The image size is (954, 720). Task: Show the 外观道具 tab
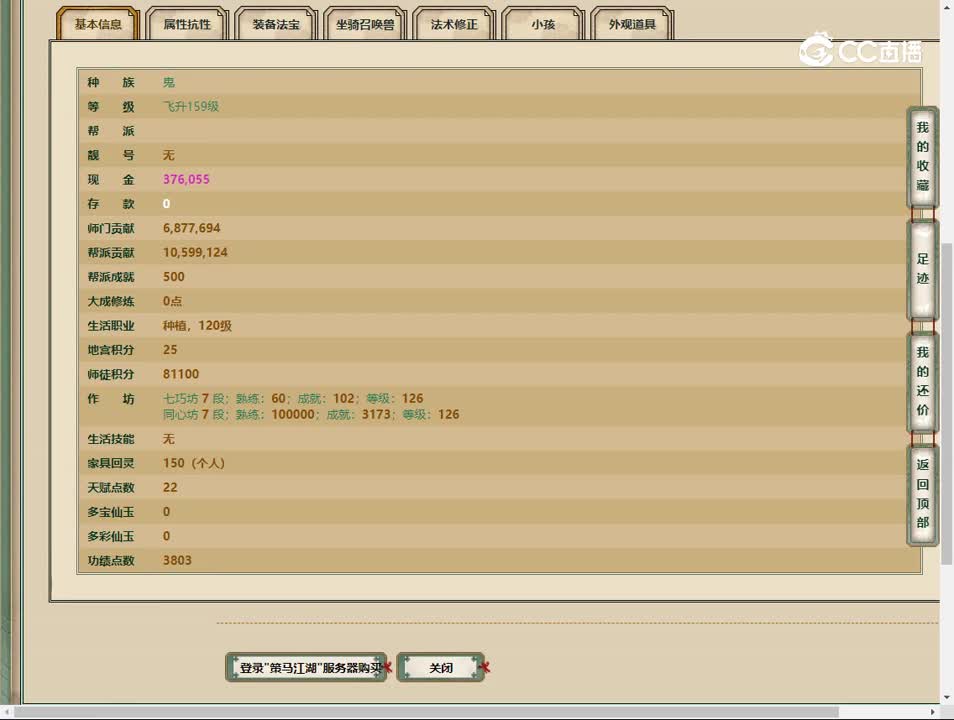pyautogui.click(x=632, y=24)
